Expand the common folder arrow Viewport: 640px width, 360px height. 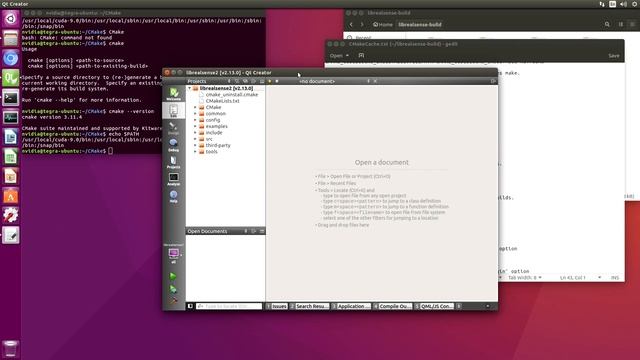[x=196, y=113]
